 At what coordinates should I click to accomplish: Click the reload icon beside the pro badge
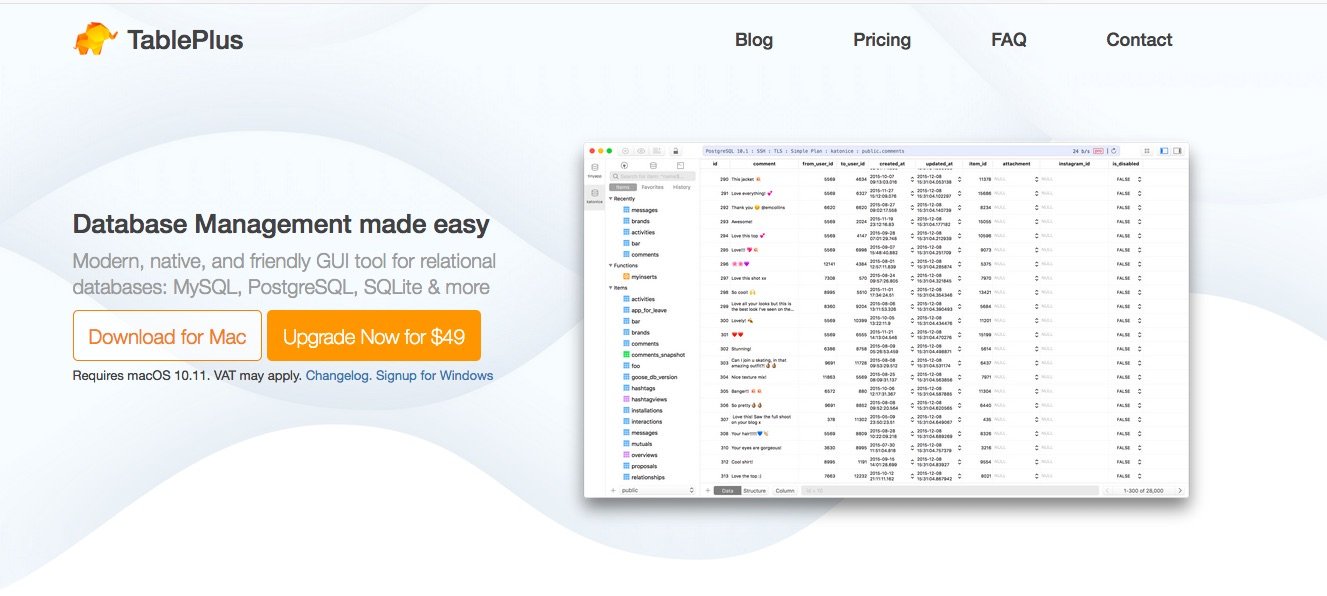pos(1113,151)
